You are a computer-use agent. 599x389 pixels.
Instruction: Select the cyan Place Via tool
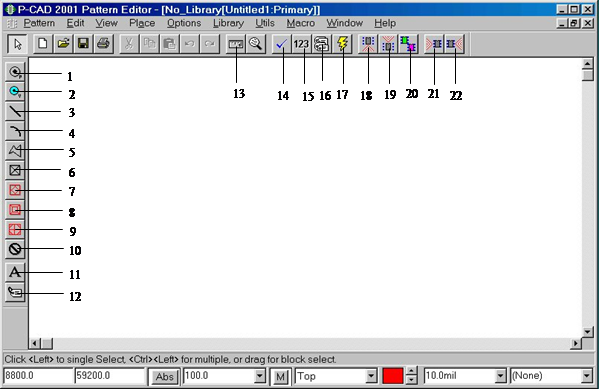pyautogui.click(x=15, y=91)
